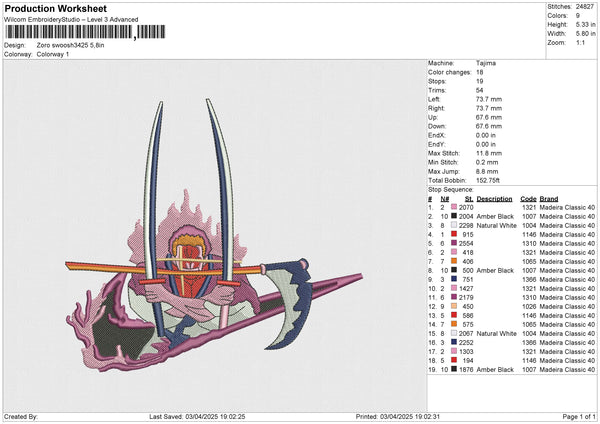Click the Zoom value '1:1'
600x424 pixels.
click(580, 42)
